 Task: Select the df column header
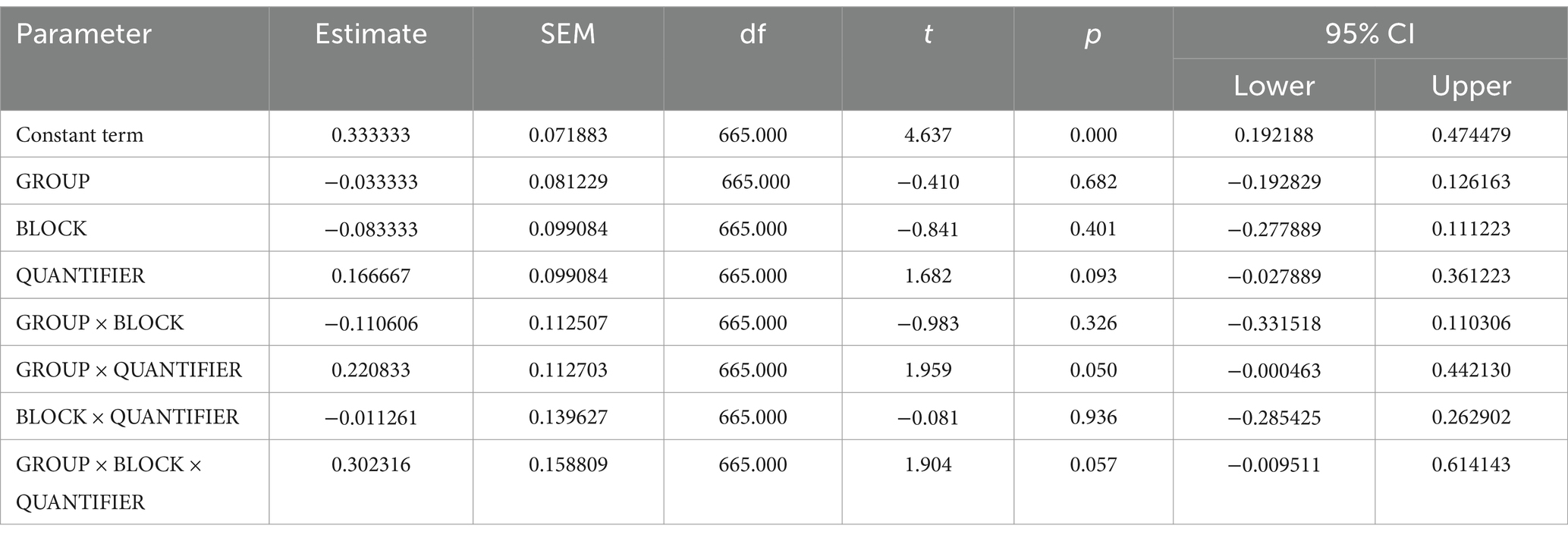[x=753, y=34]
